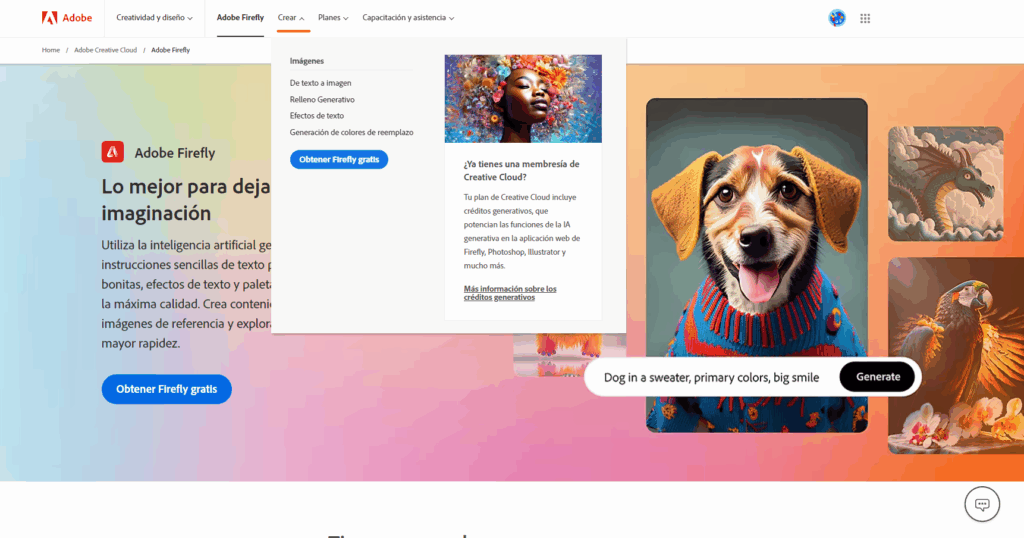1024x538 pixels.
Task: Click Obtener Firefly gratis in dropdown
Action: tap(339, 159)
